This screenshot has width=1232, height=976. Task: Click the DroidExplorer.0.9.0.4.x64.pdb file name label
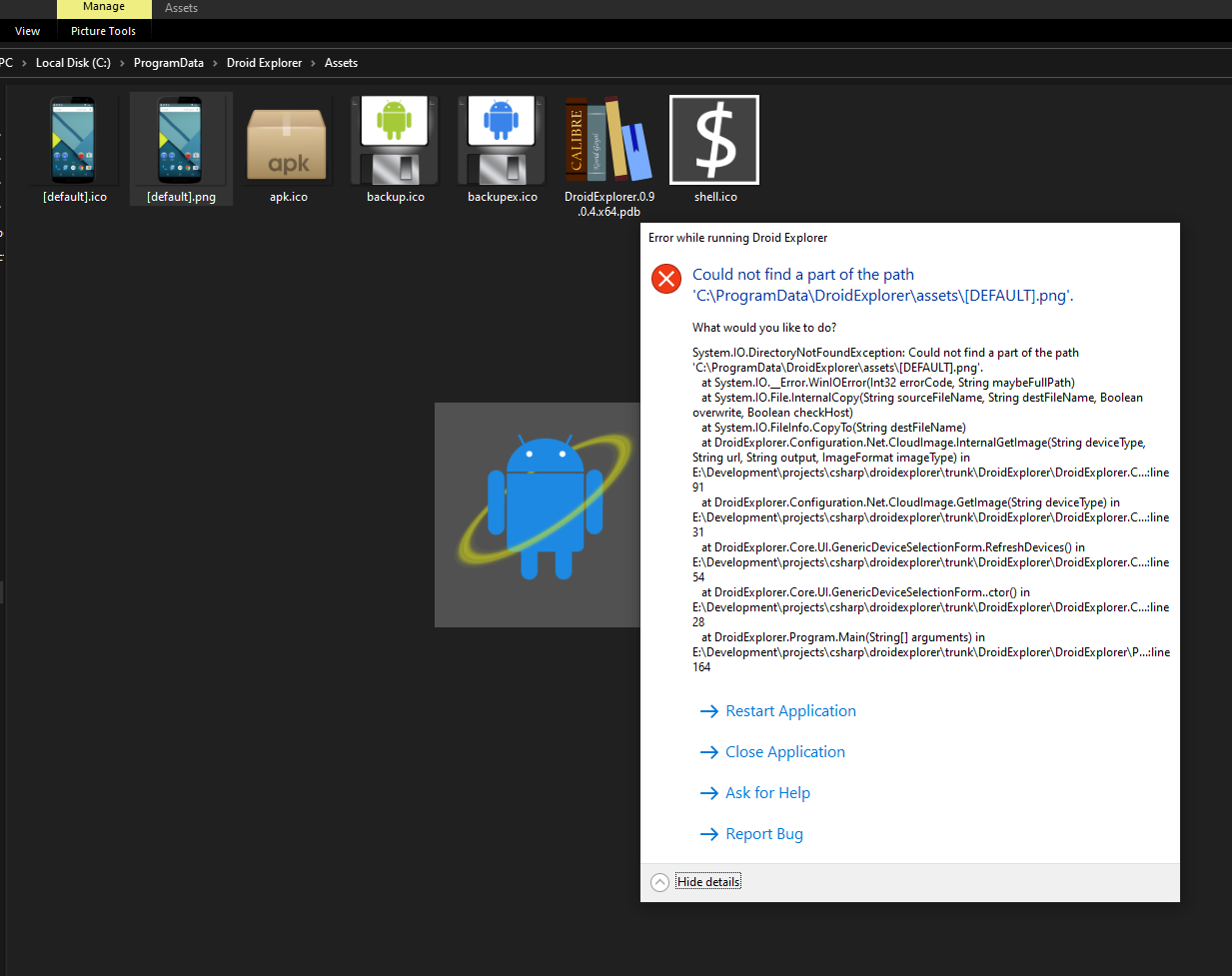610,204
